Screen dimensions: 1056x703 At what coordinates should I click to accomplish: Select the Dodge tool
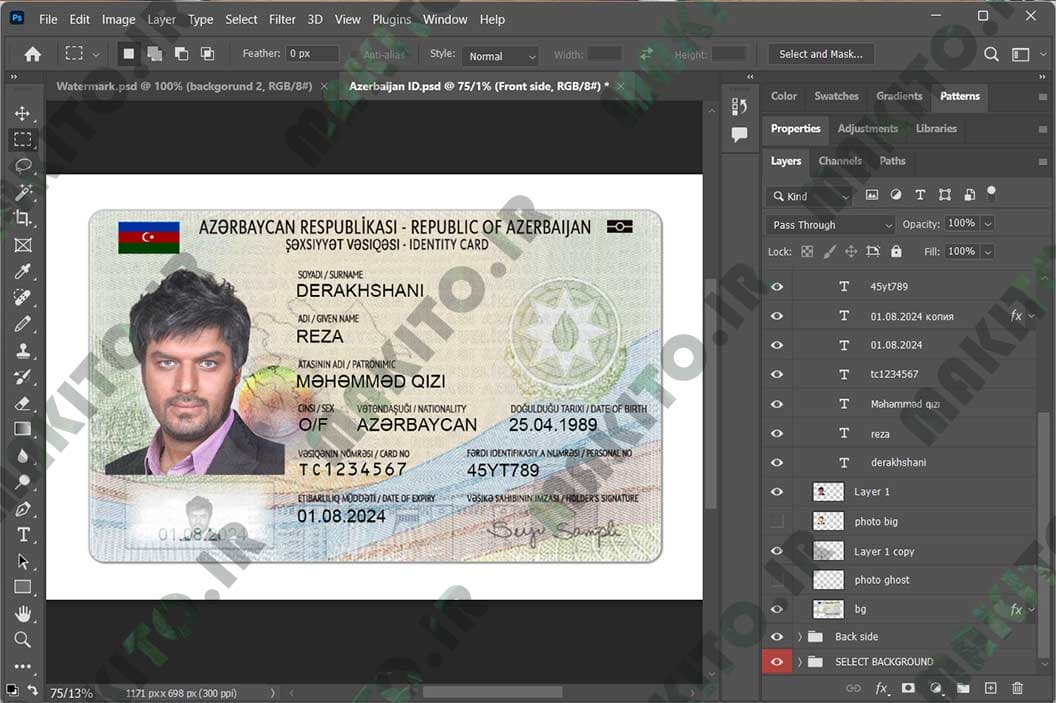(22, 482)
